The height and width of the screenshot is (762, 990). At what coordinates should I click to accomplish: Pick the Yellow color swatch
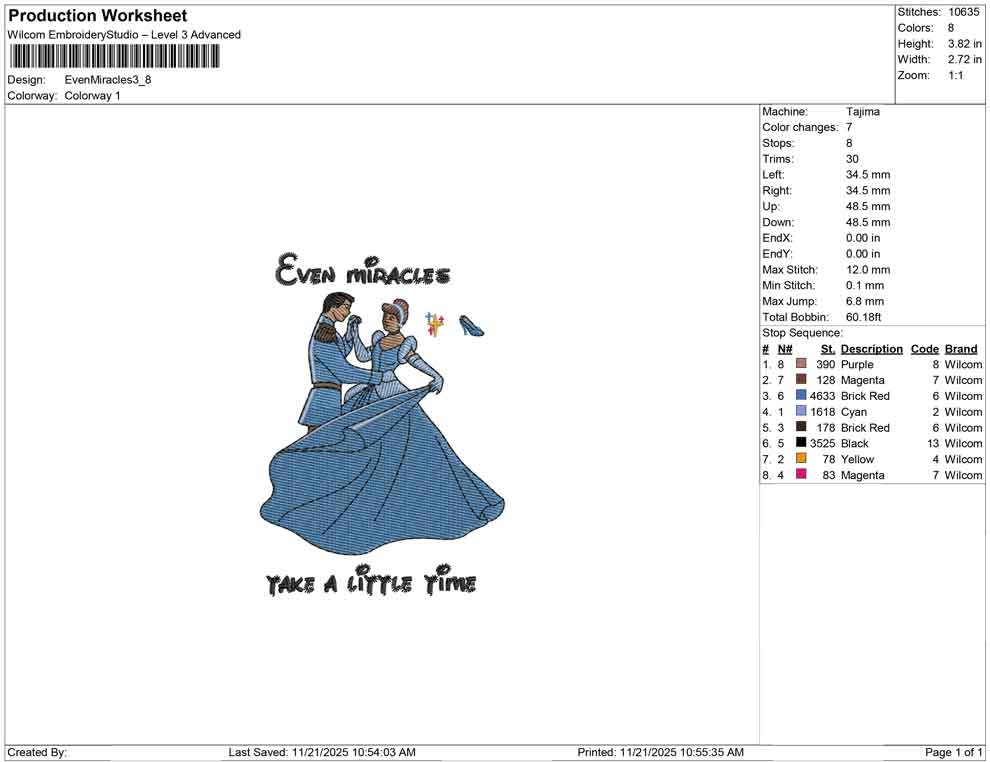coord(801,458)
